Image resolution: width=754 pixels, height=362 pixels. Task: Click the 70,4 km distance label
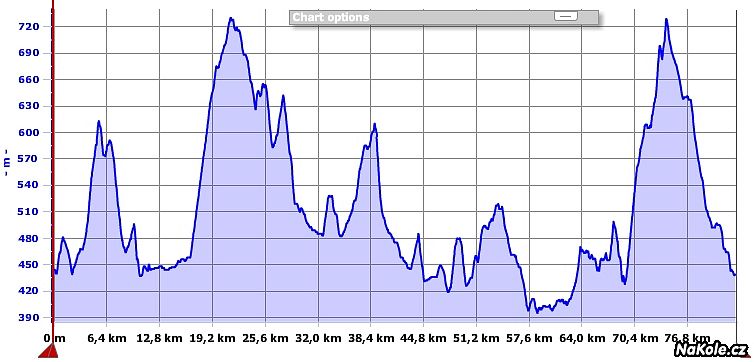(x=636, y=338)
